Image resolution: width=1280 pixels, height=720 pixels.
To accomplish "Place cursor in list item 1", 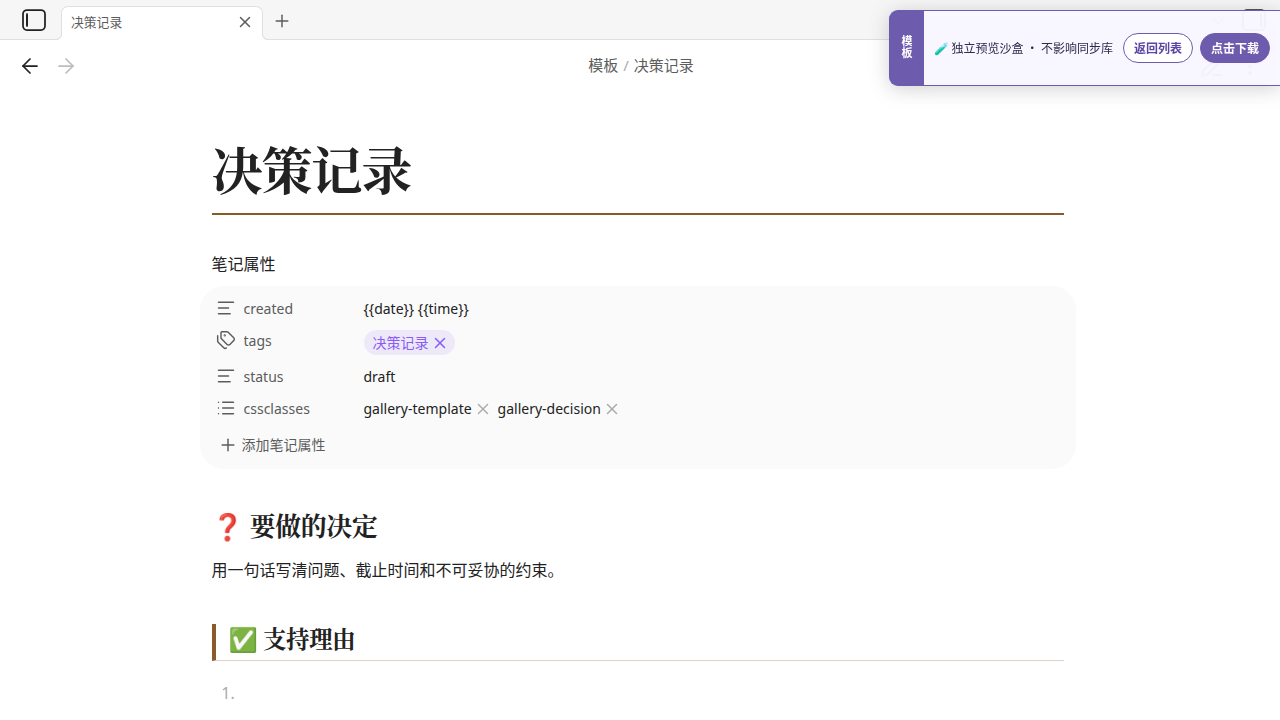I will [640, 693].
